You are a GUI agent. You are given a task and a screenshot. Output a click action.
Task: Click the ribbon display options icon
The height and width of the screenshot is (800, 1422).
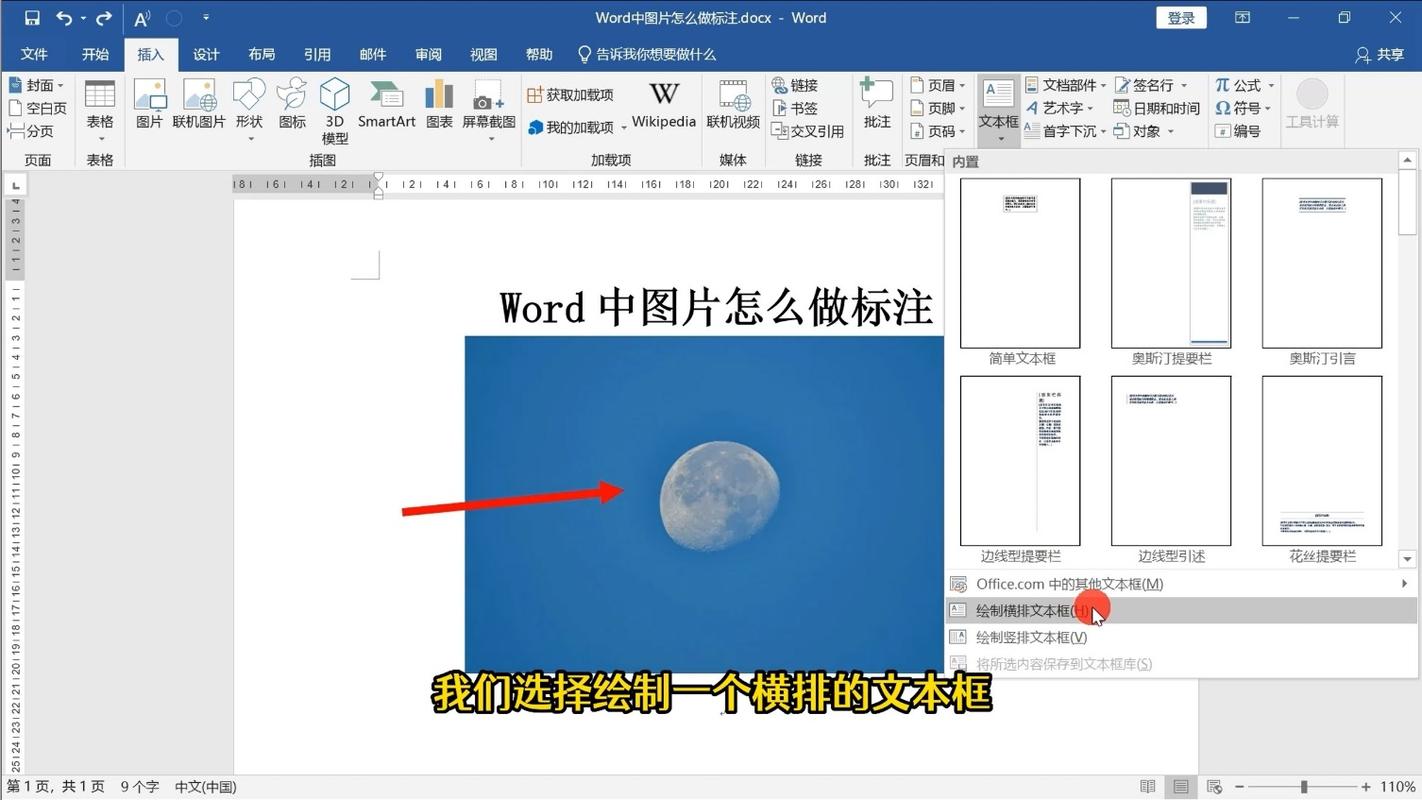(x=1242, y=18)
